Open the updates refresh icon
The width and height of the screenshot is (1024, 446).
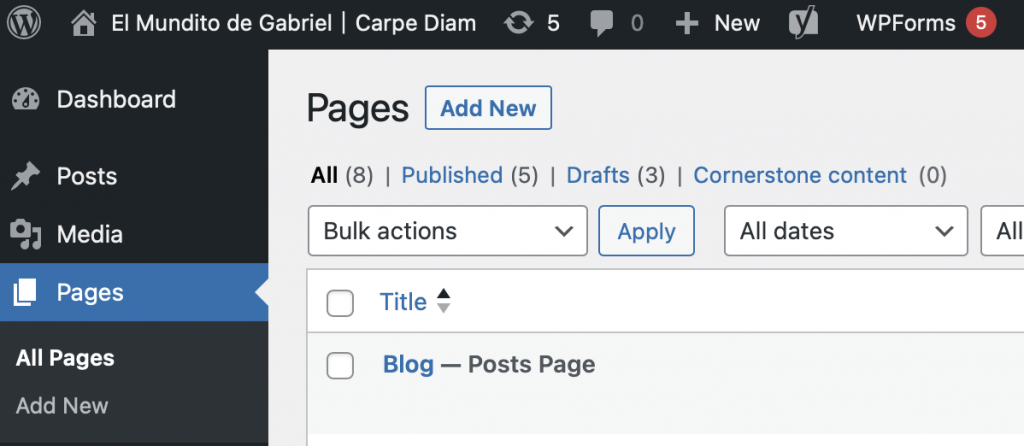[519, 23]
